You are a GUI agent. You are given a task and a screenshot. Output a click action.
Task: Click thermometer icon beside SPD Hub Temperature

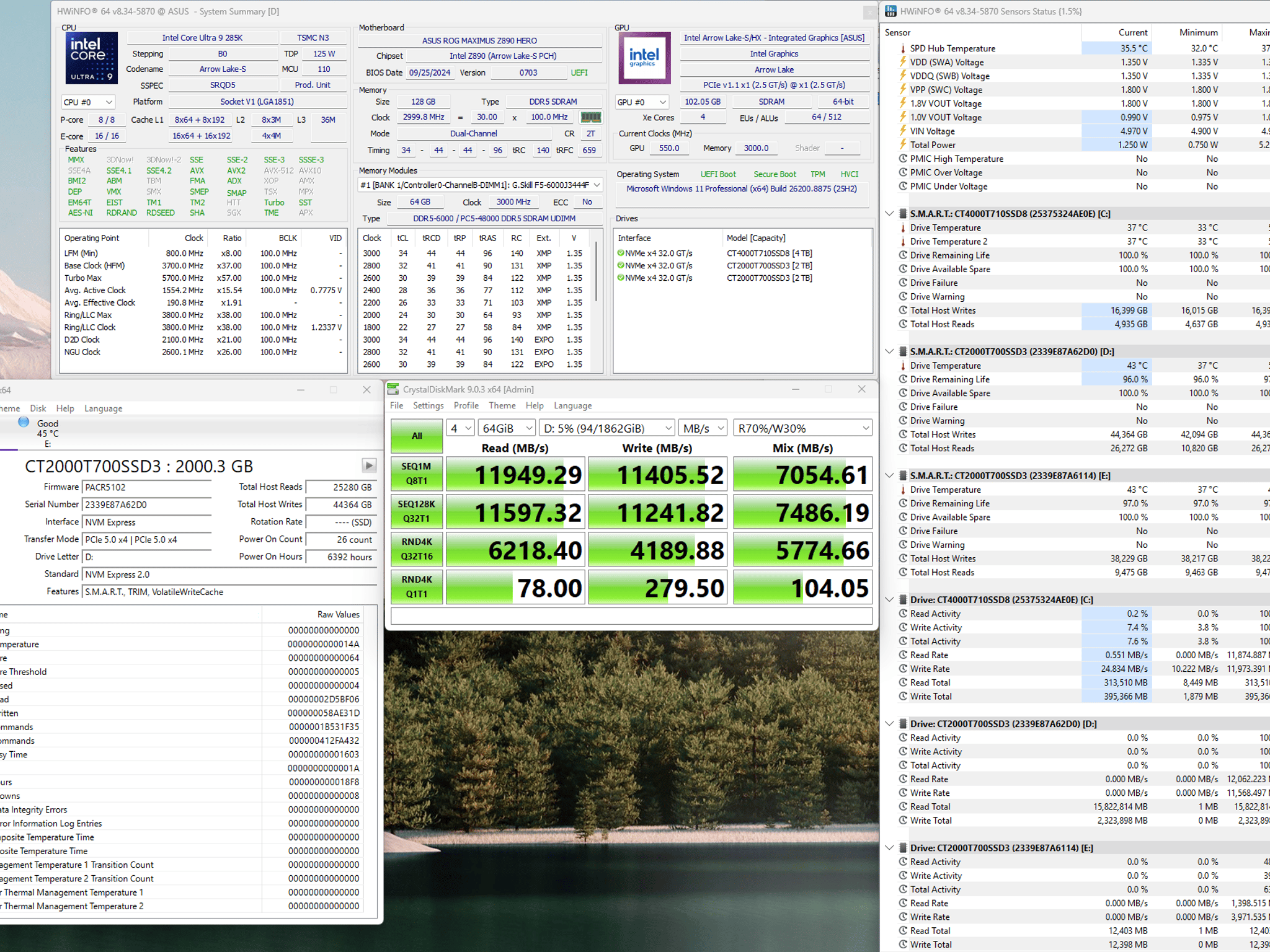(903, 48)
